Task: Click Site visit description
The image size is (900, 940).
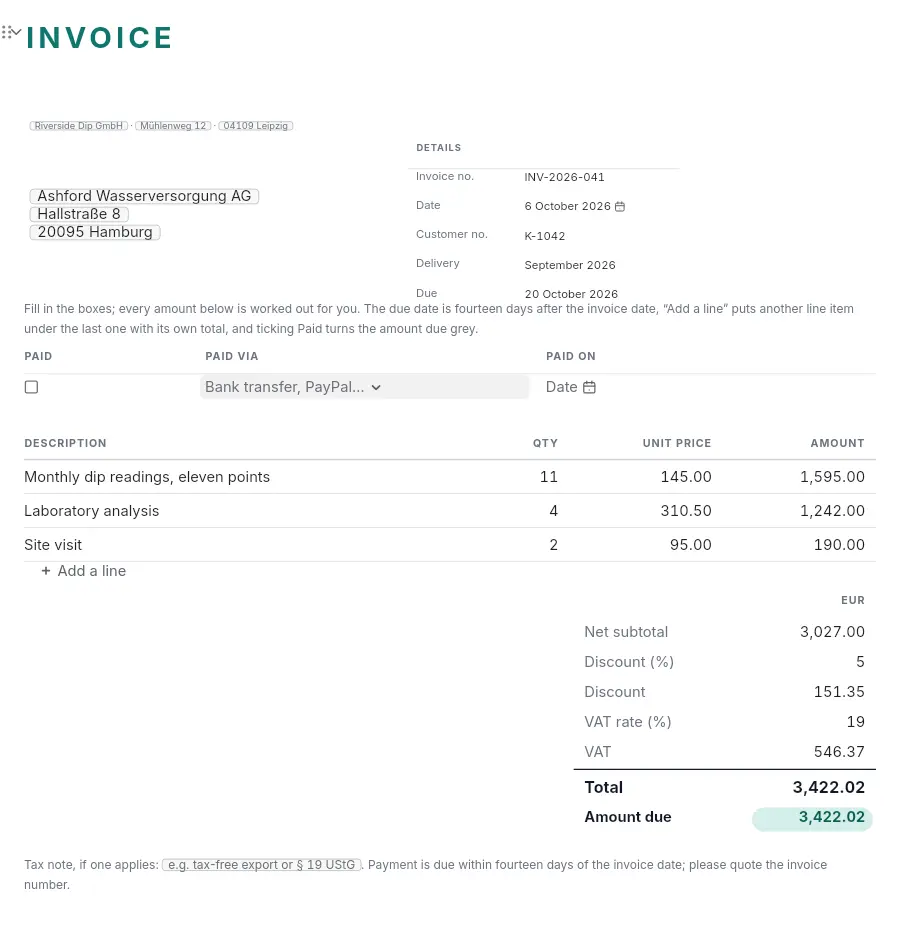Action: [x=53, y=546]
